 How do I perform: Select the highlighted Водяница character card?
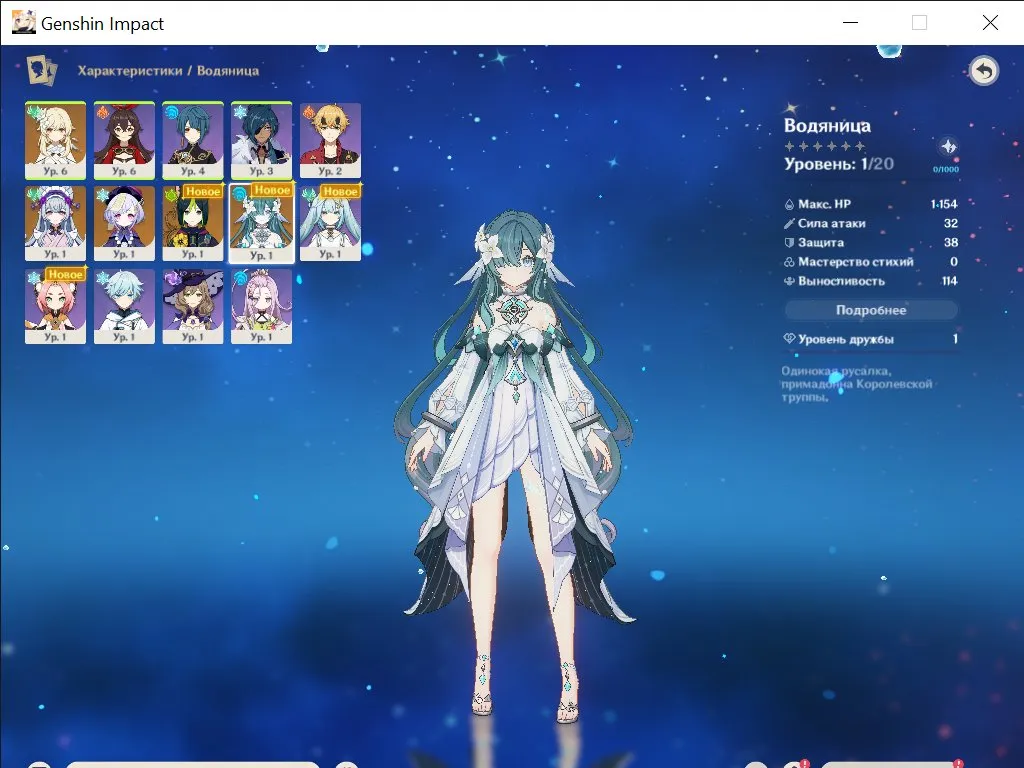pos(261,223)
